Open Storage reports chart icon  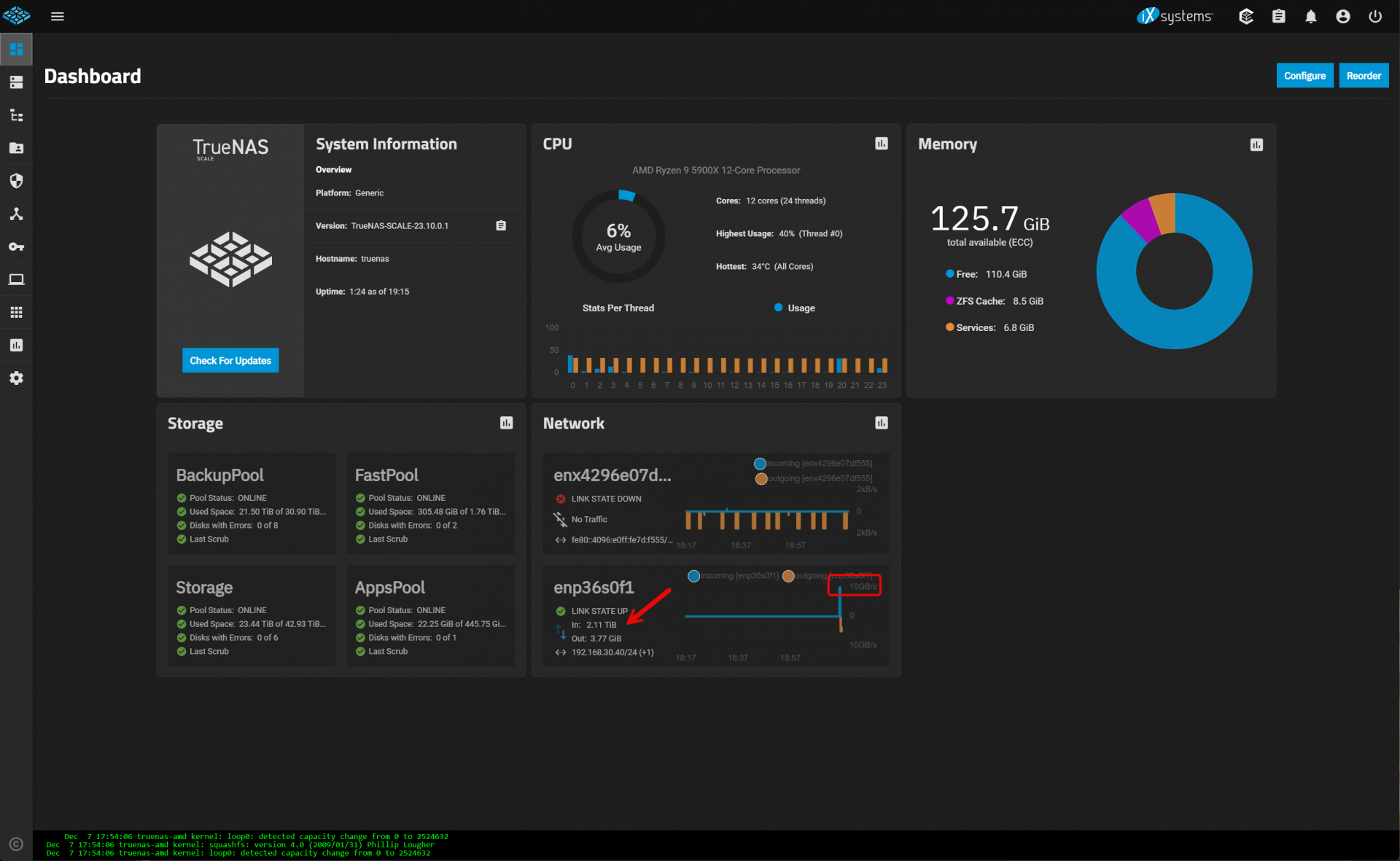[x=507, y=423]
